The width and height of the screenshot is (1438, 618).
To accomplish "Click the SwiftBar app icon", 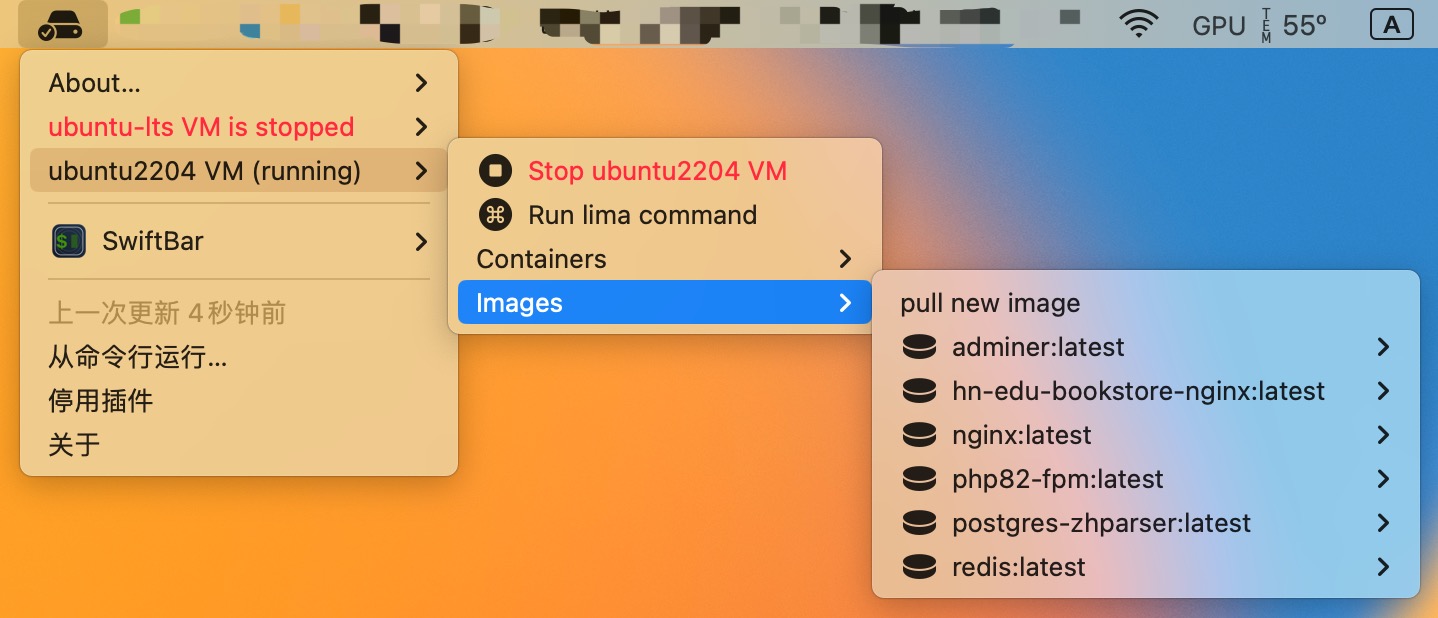I will click(69, 241).
